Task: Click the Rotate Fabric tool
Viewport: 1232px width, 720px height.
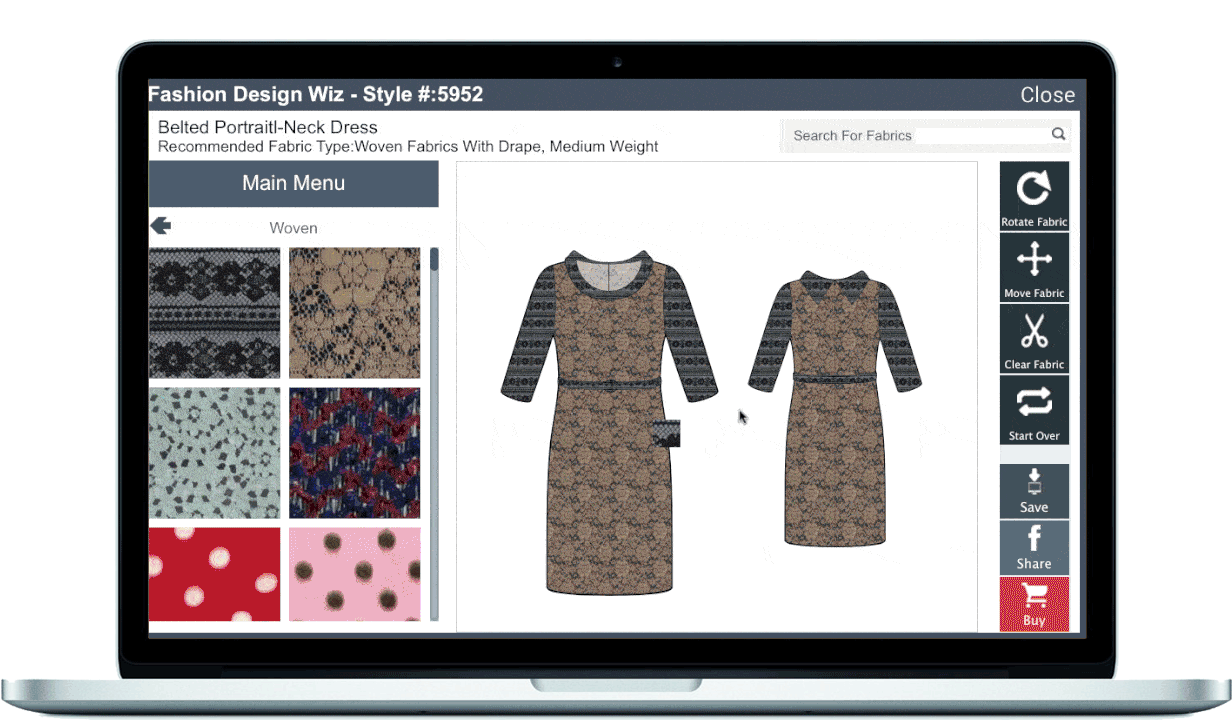Action: pos(1034,196)
